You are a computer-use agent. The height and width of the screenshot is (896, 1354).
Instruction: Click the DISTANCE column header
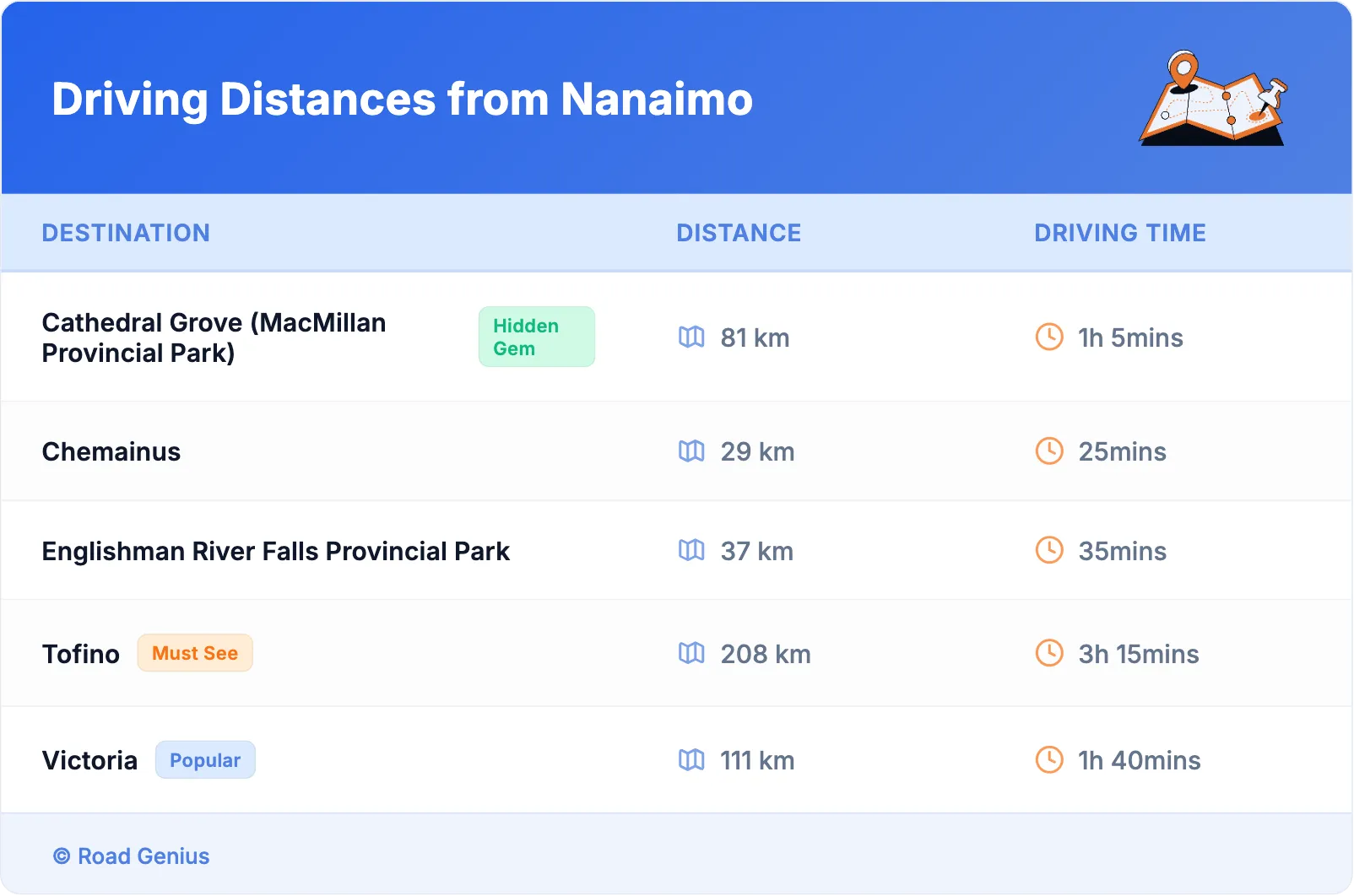(739, 233)
